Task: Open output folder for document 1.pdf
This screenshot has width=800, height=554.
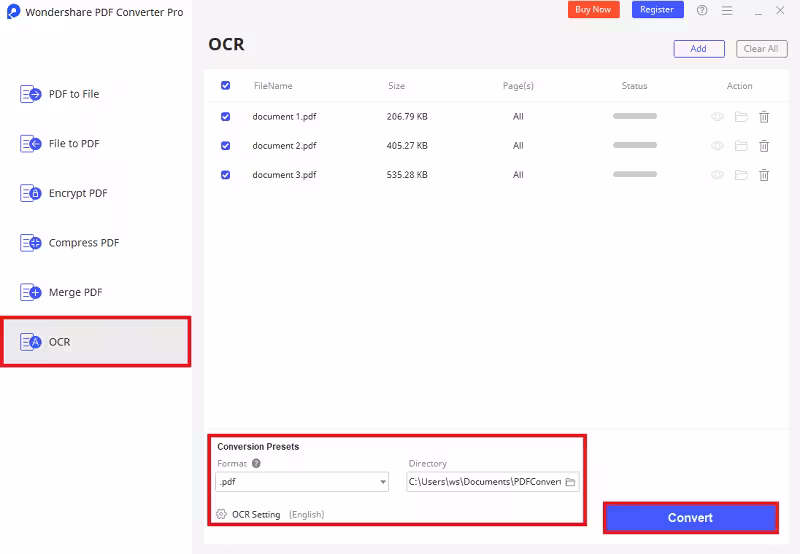Action: (x=741, y=117)
